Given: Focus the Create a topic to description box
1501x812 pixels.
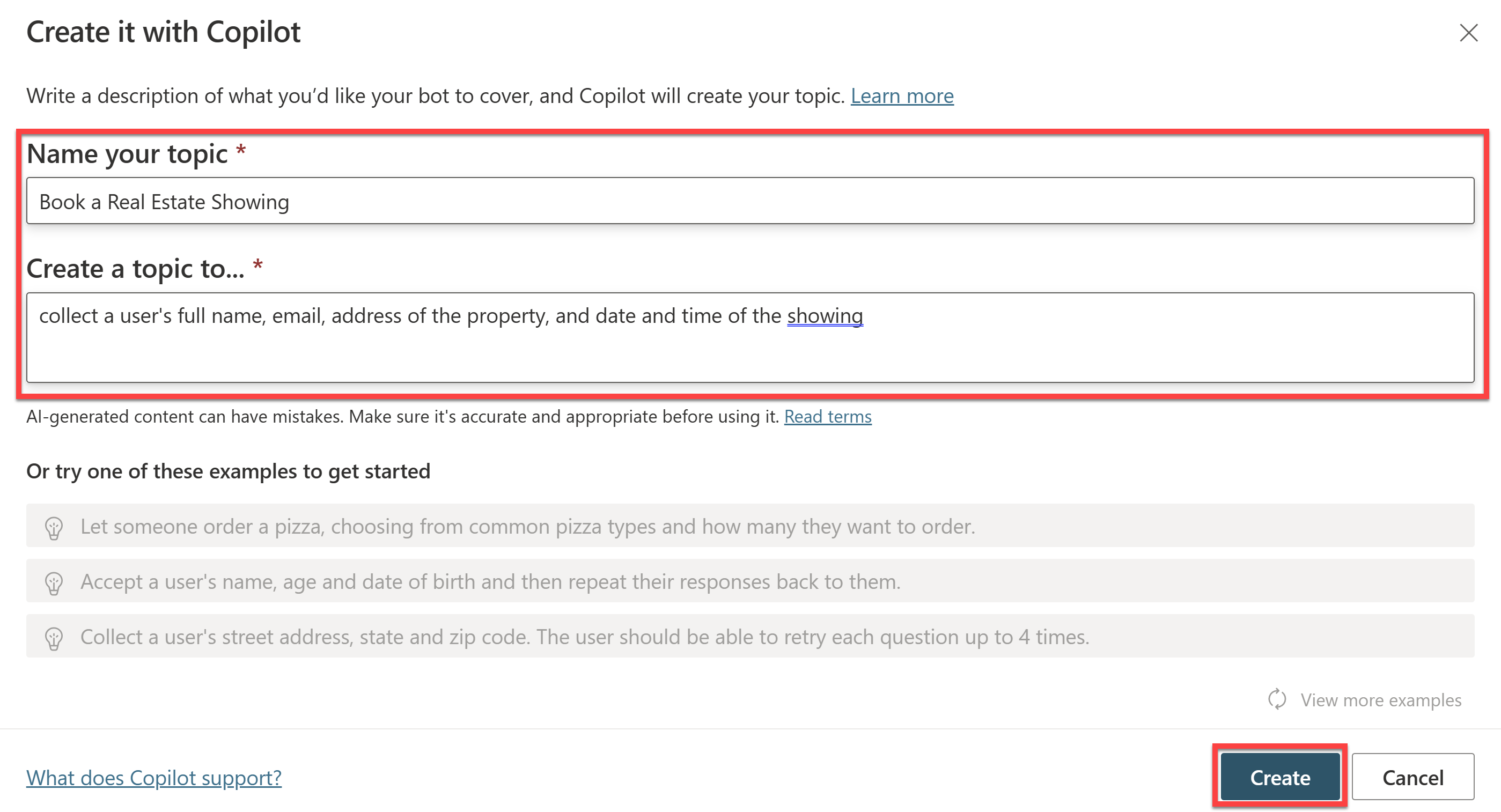Looking at the screenshot, I should pos(750,337).
